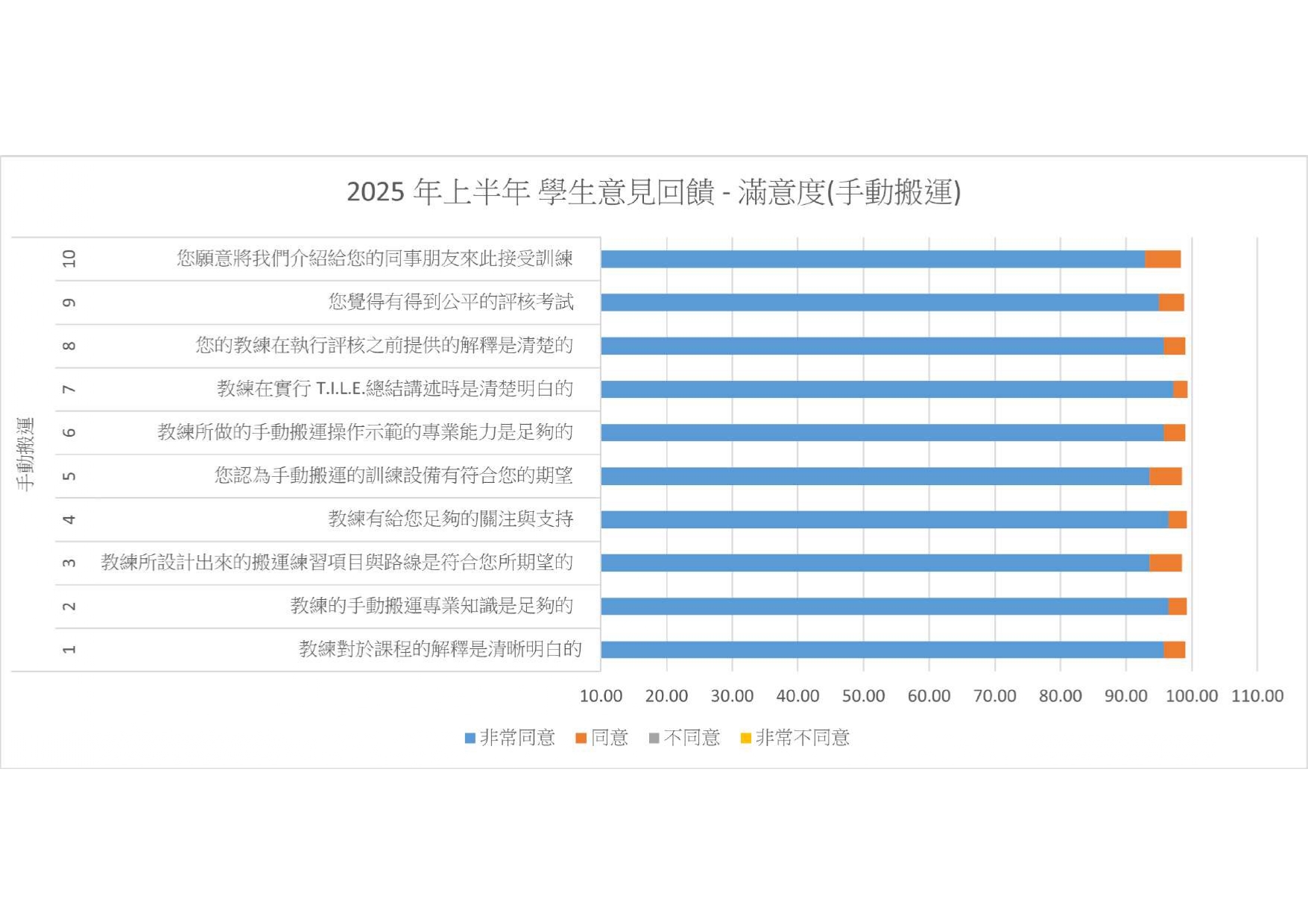Select the blue 非常同意 legend swatch

click(x=470, y=738)
